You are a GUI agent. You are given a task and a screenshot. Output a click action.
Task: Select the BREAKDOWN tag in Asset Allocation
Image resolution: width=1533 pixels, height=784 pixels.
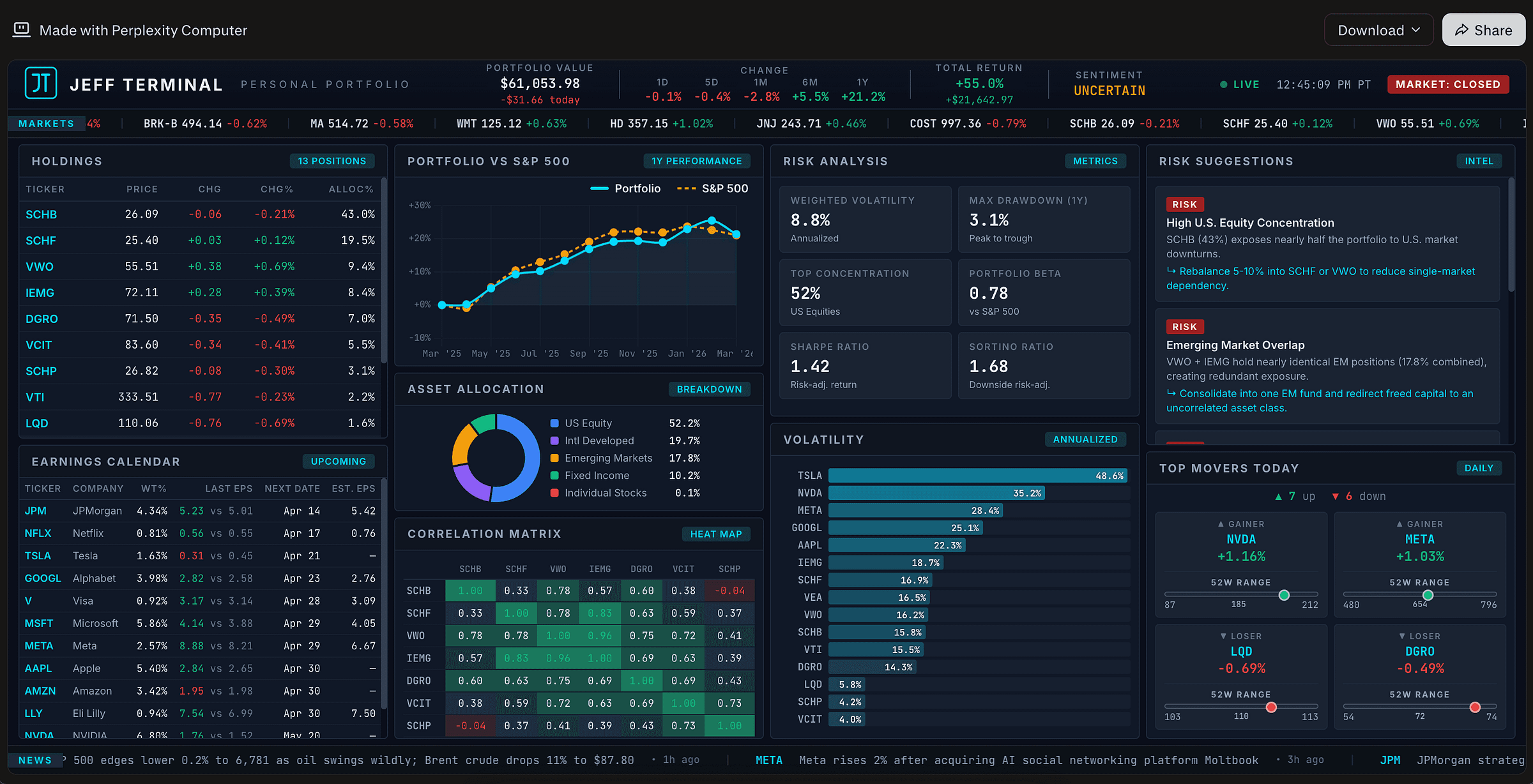[x=709, y=389]
